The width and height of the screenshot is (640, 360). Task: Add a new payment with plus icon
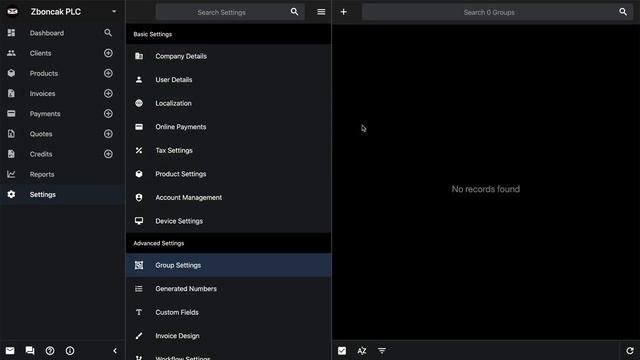tap(108, 113)
